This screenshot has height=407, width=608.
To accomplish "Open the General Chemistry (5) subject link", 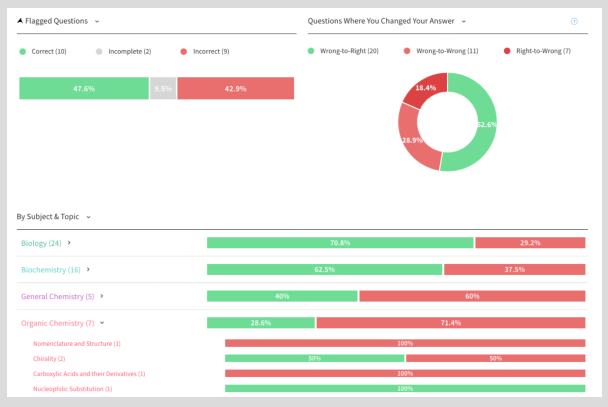I will coord(57,297).
